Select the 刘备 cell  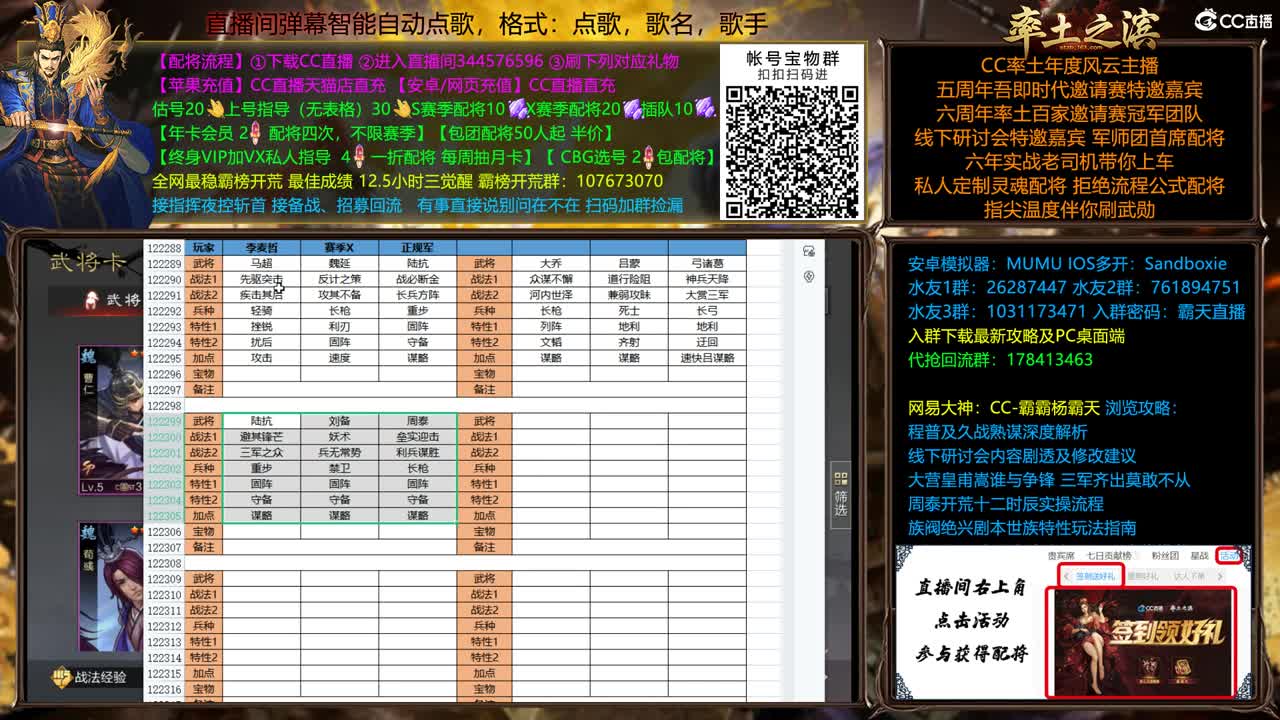[x=339, y=421]
